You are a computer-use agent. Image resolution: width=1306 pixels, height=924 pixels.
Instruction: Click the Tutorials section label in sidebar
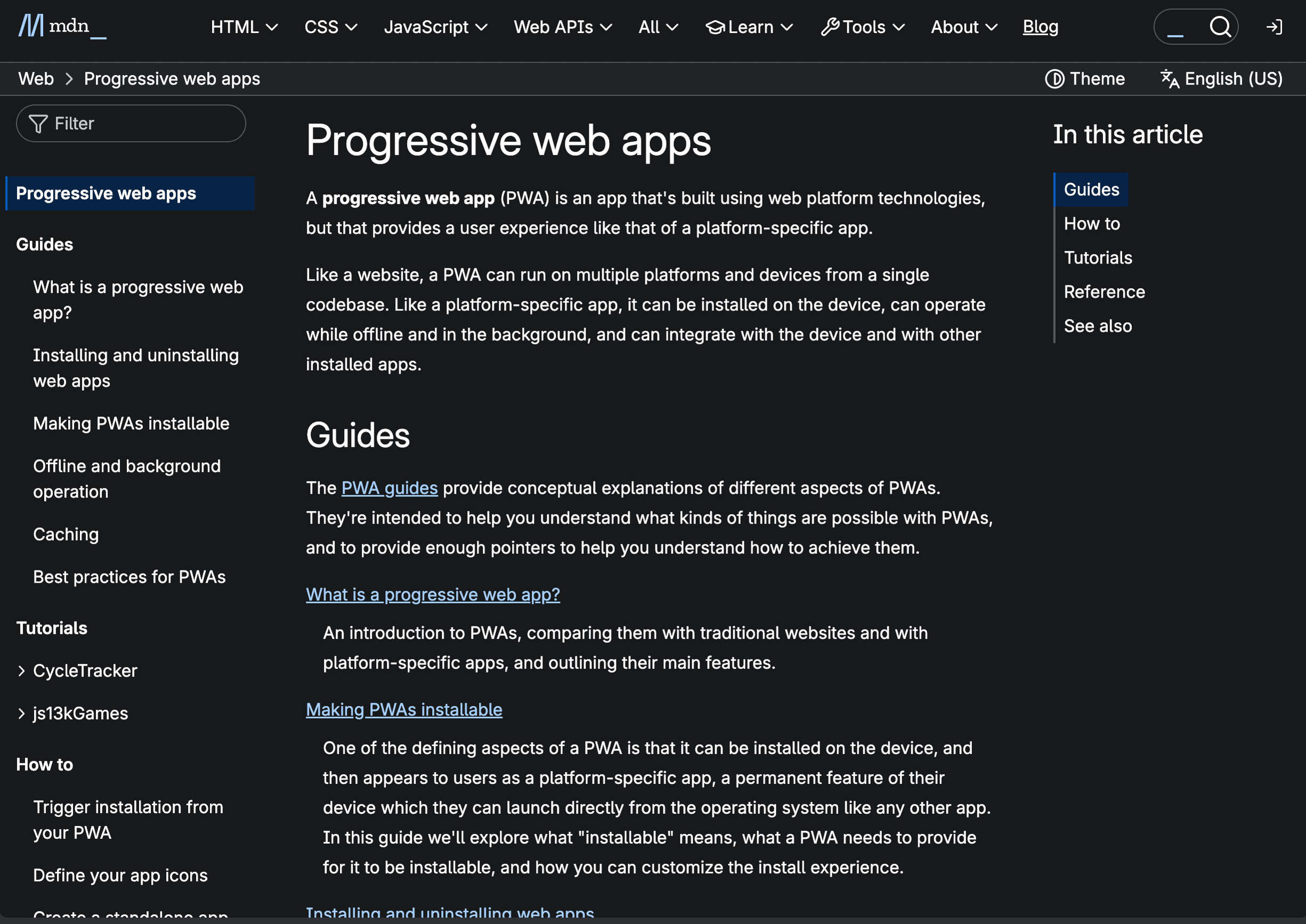click(51, 628)
